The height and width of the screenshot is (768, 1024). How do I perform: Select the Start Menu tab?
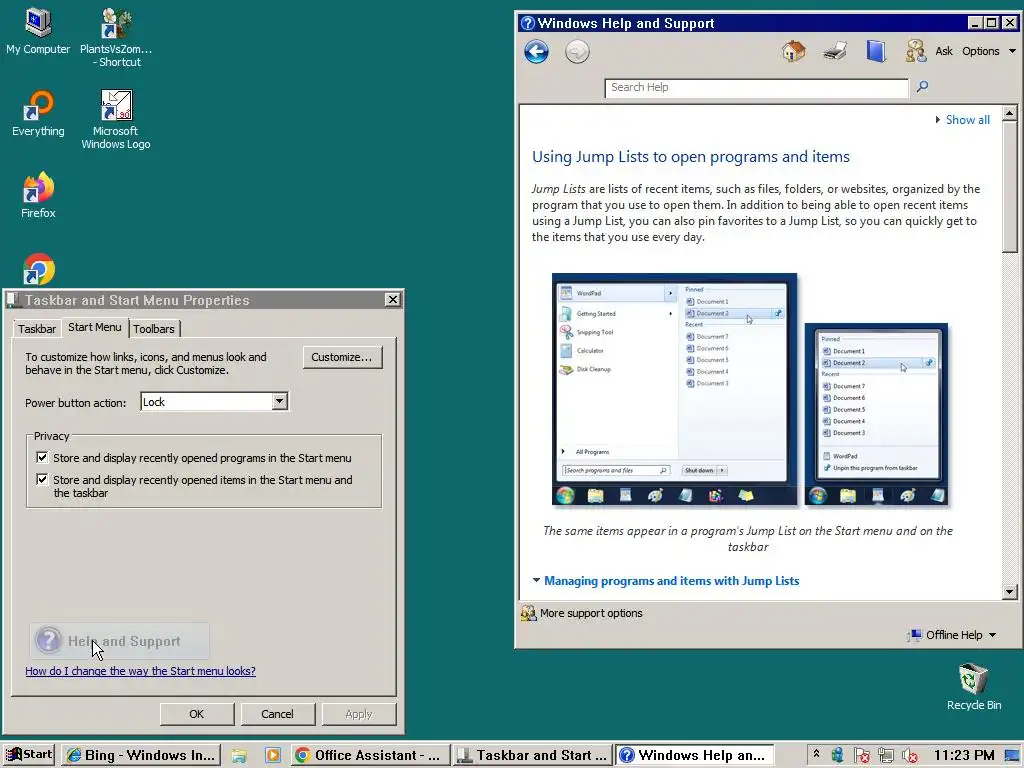point(95,327)
